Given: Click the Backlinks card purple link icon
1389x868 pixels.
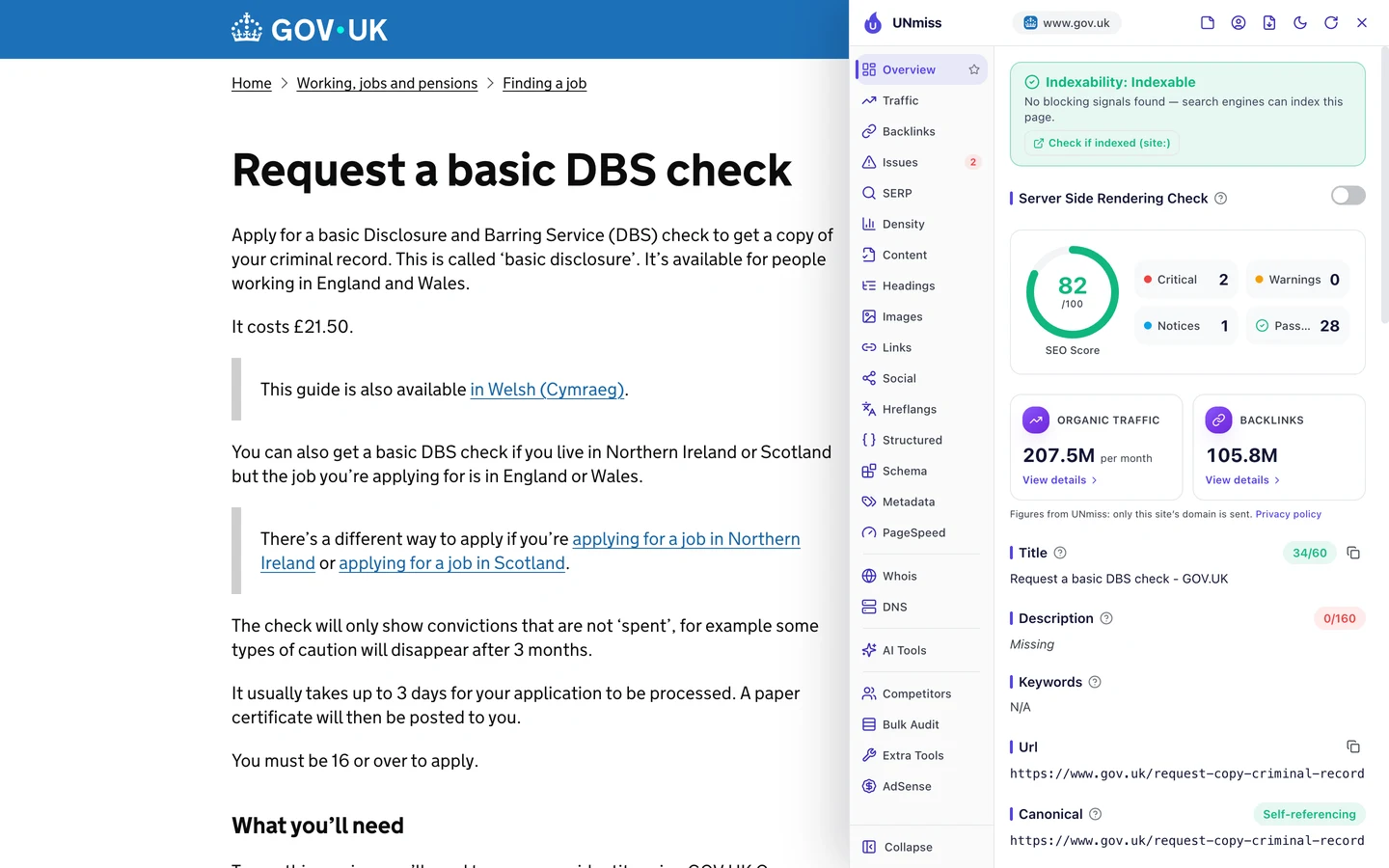Looking at the screenshot, I should tap(1218, 420).
